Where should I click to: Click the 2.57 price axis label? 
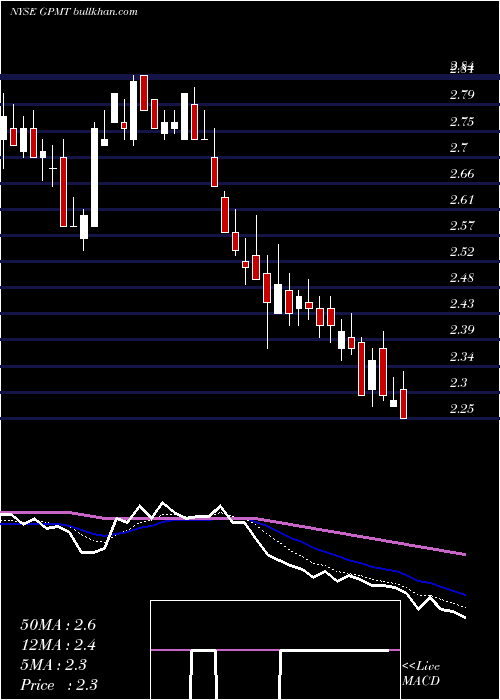[462, 226]
